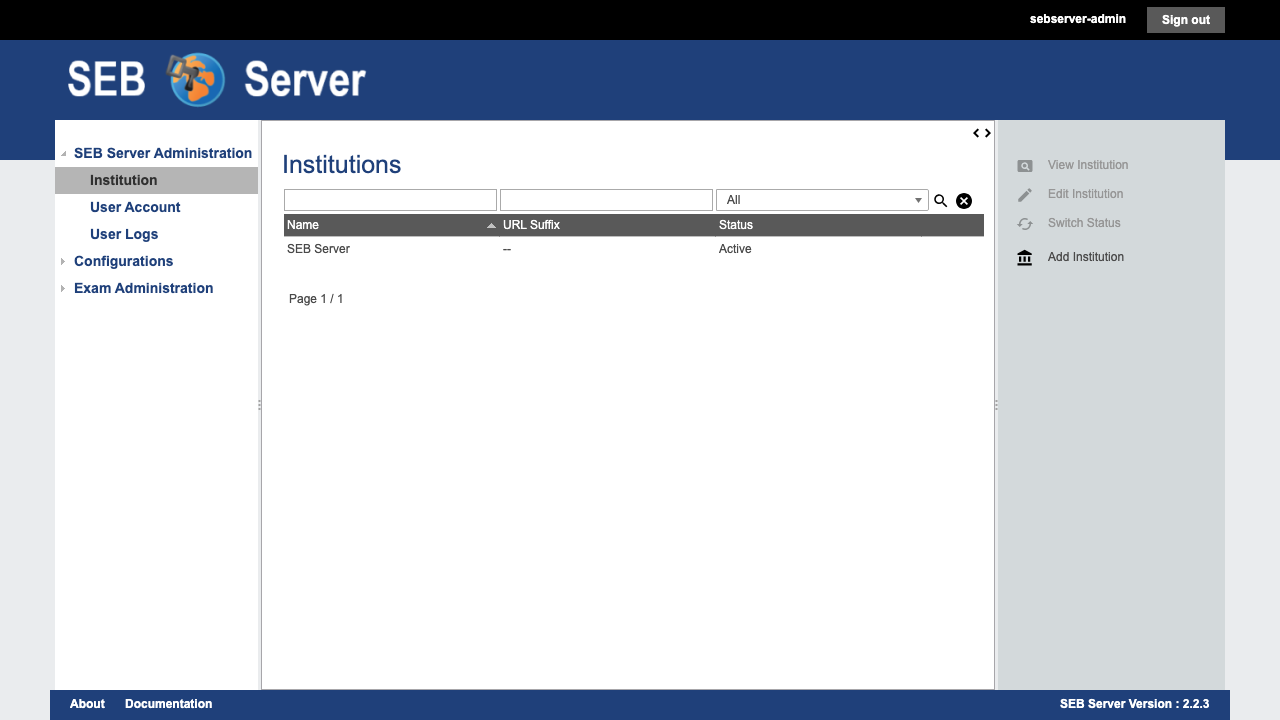Click the View Institution action text
This screenshot has height=720, width=1280.
point(1088,165)
